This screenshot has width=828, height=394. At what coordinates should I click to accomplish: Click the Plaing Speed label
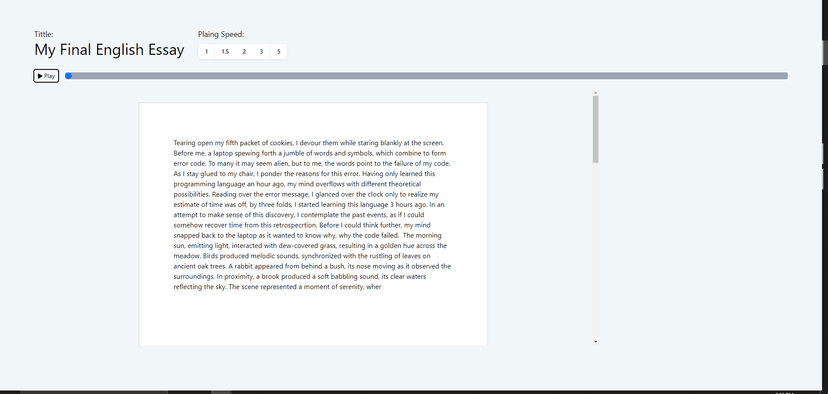(x=221, y=34)
